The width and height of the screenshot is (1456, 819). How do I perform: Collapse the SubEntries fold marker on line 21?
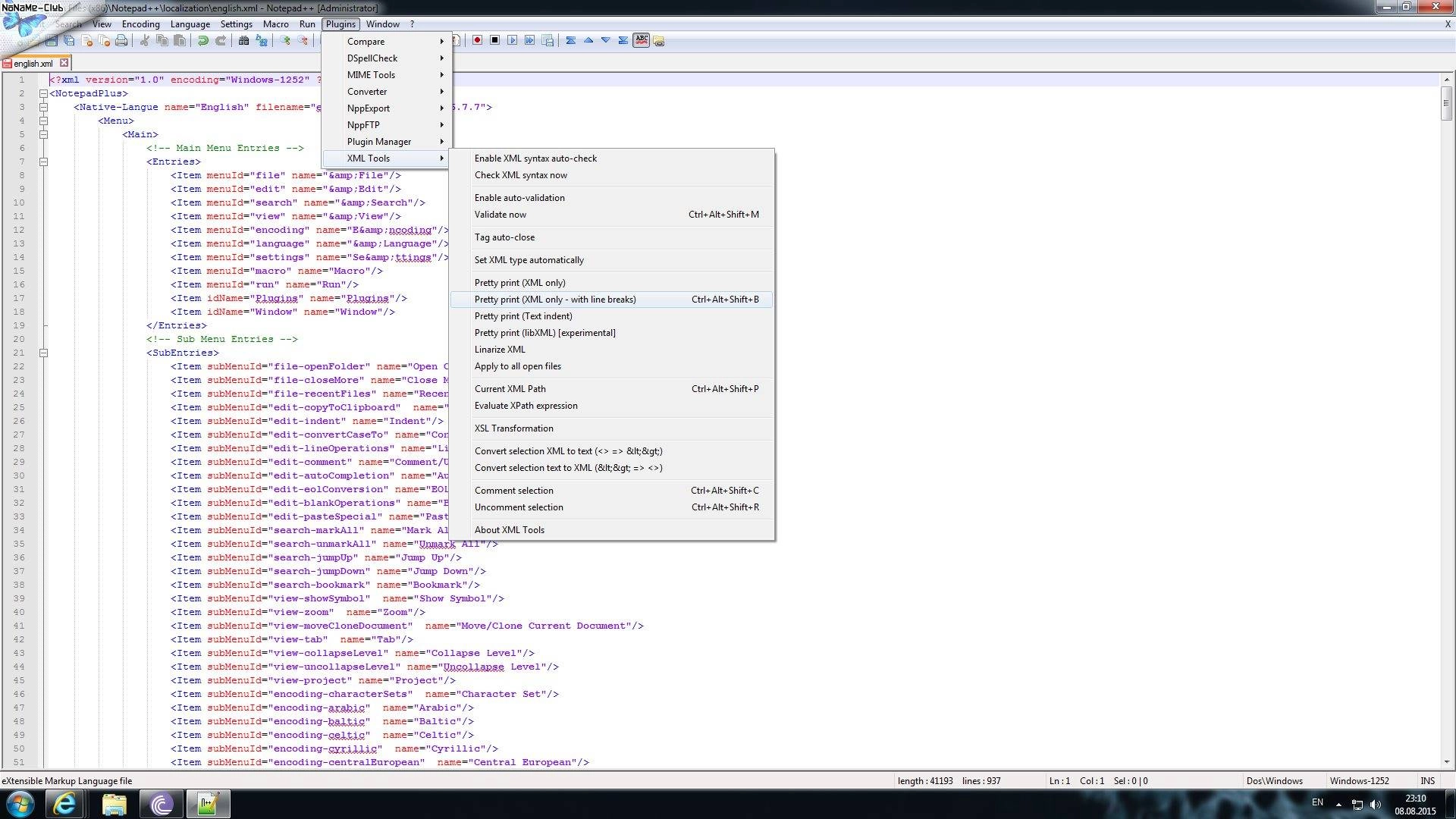click(43, 353)
